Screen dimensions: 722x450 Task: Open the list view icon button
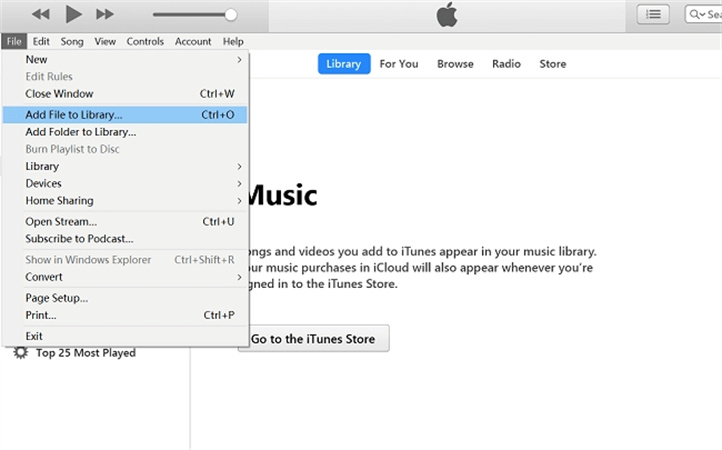click(x=653, y=14)
